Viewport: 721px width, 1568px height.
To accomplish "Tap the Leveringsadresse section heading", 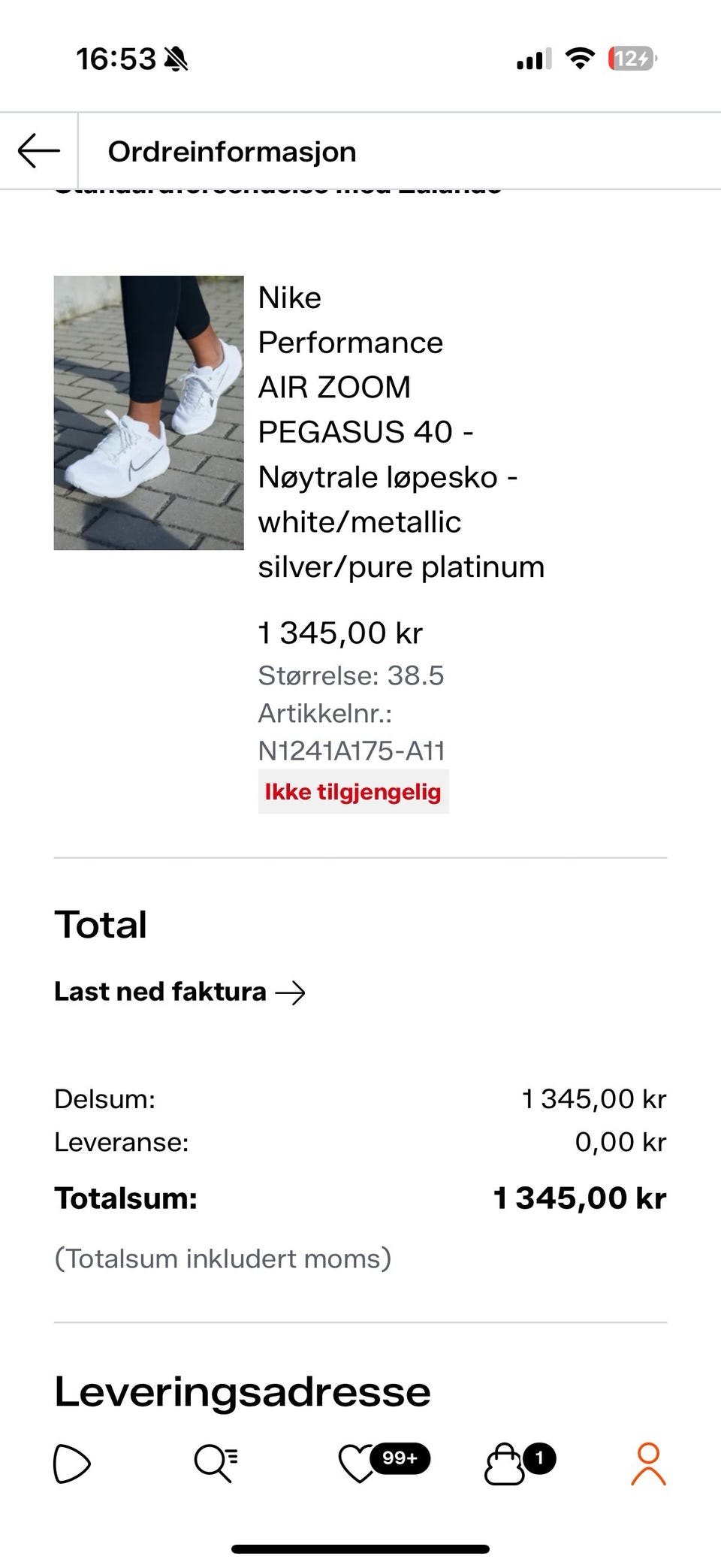I will [x=243, y=1391].
